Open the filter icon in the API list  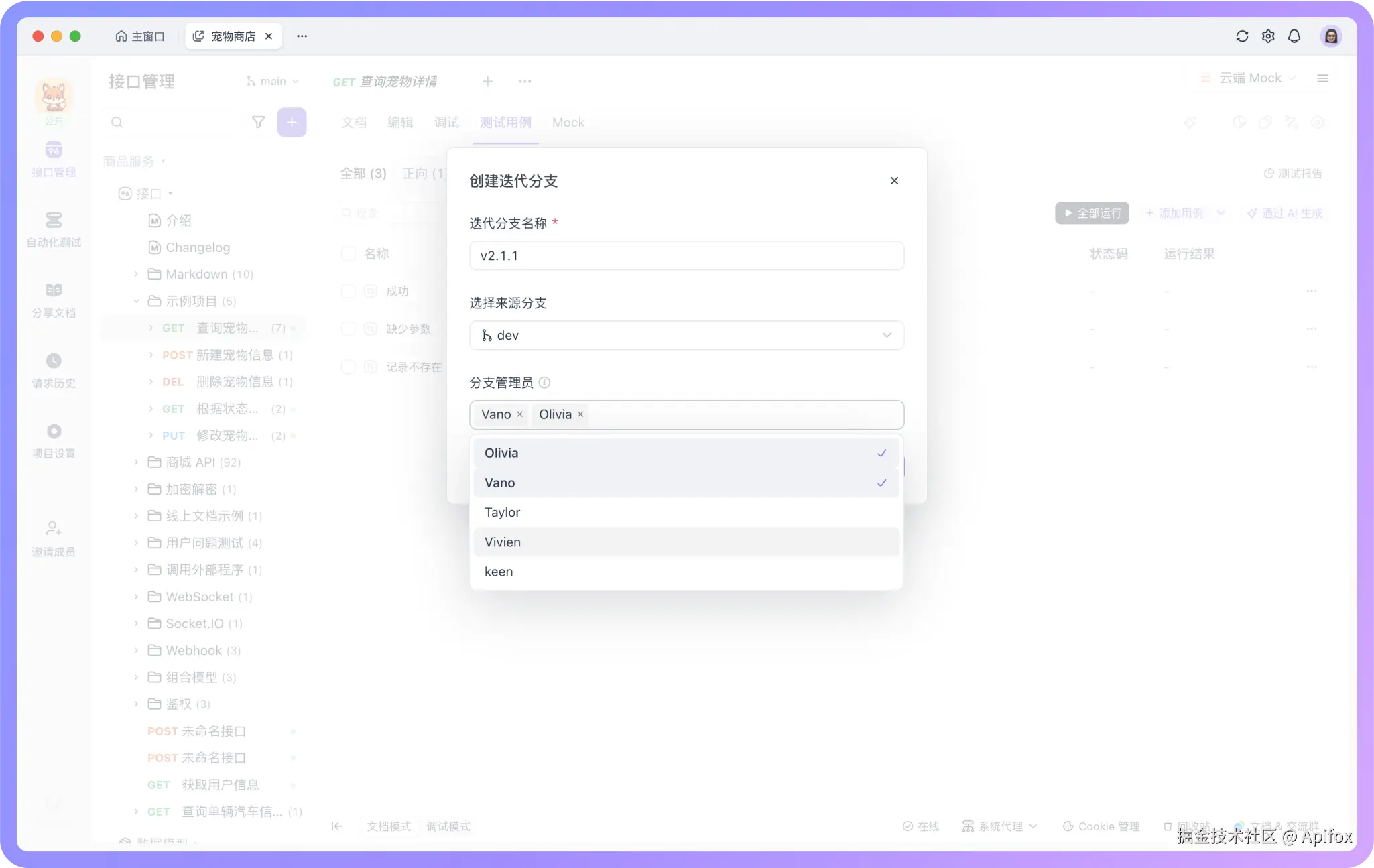pos(259,122)
